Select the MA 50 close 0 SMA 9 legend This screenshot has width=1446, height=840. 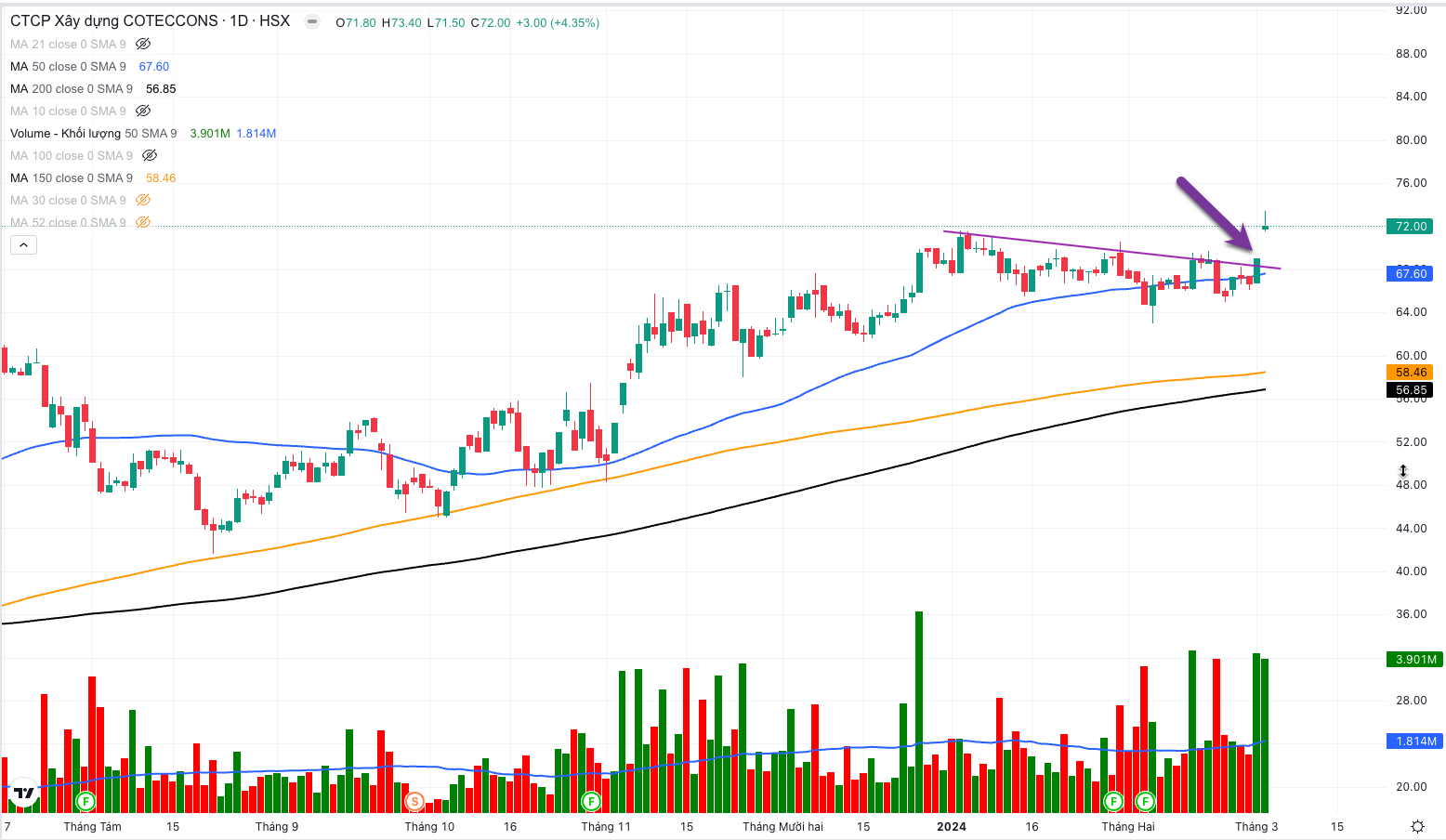point(68,66)
